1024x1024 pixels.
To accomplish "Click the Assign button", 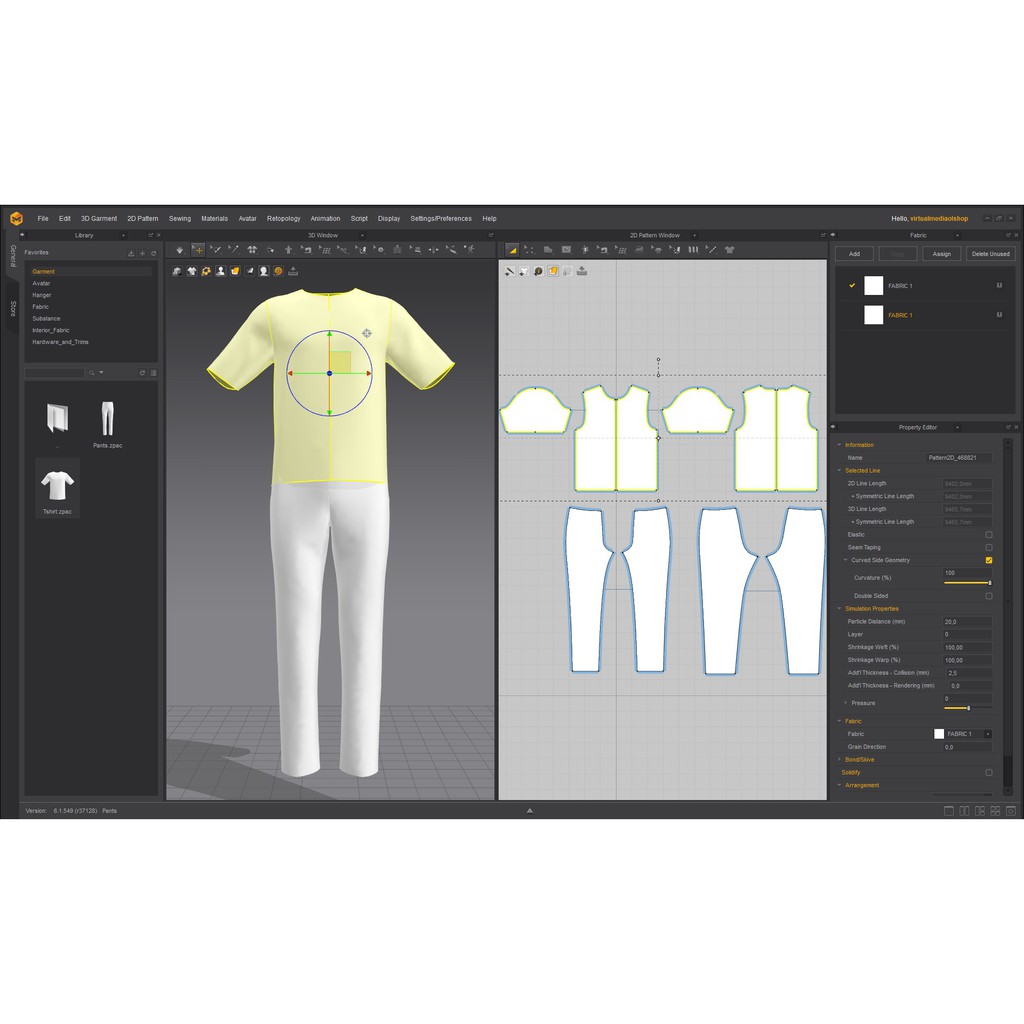I will 942,254.
